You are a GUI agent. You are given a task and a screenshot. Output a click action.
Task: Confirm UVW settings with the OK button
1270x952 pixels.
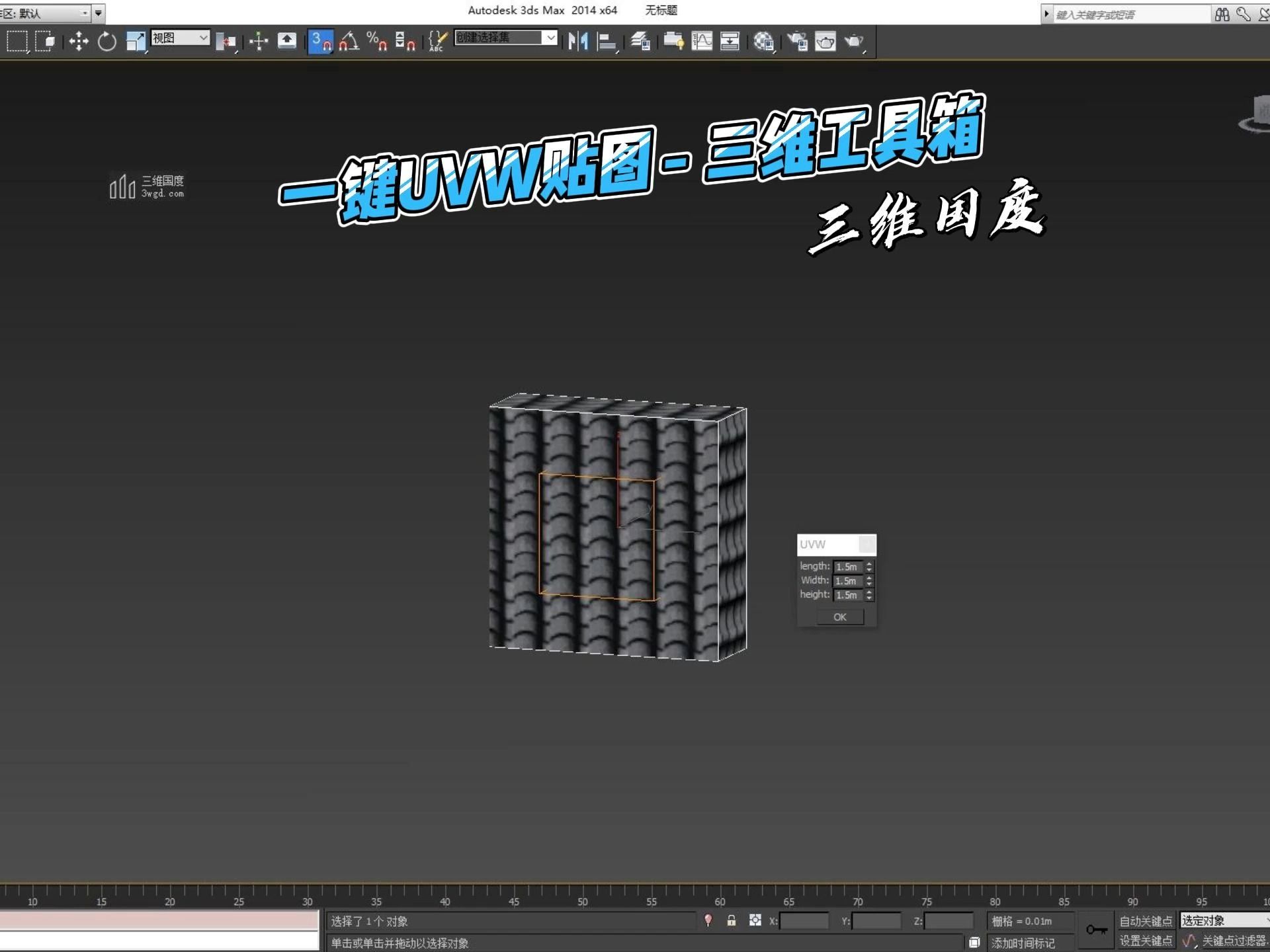[839, 616]
